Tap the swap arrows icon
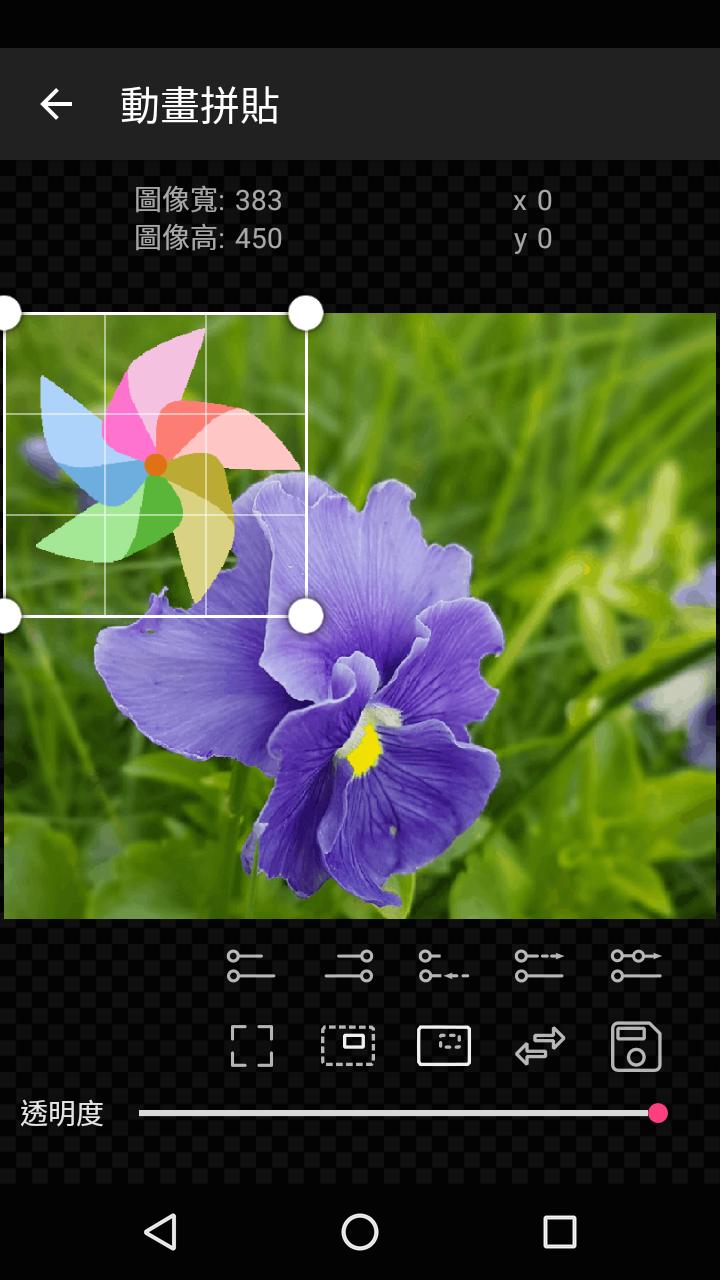 (x=540, y=1046)
